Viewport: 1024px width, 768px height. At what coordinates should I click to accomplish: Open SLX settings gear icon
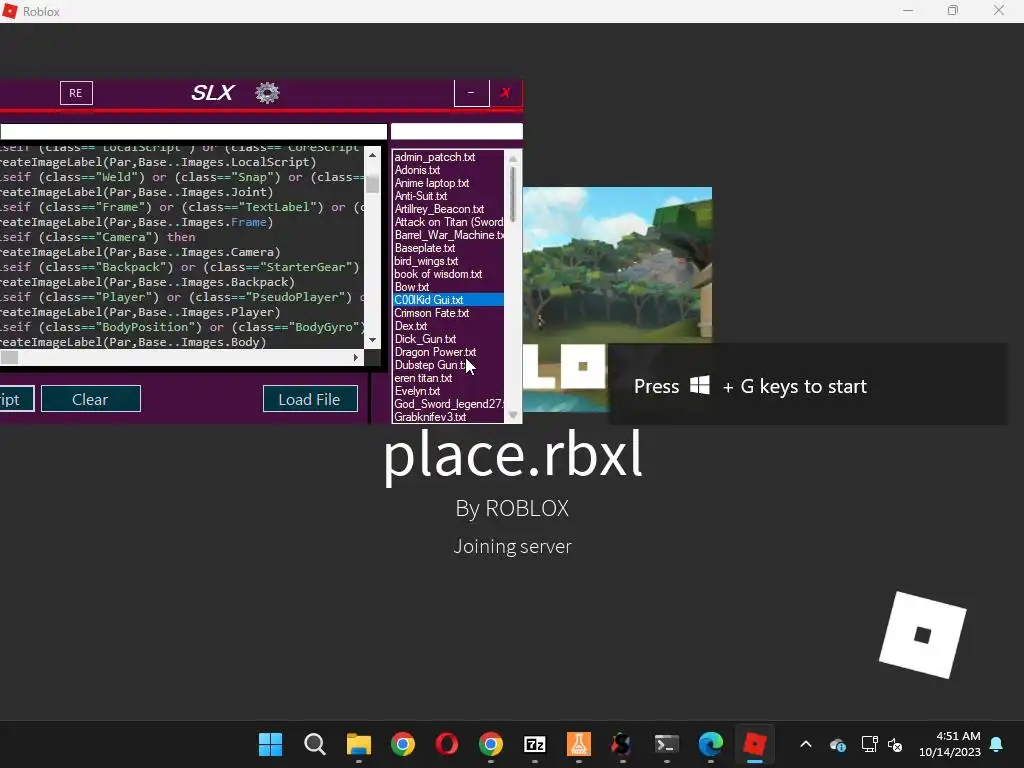pos(267,93)
